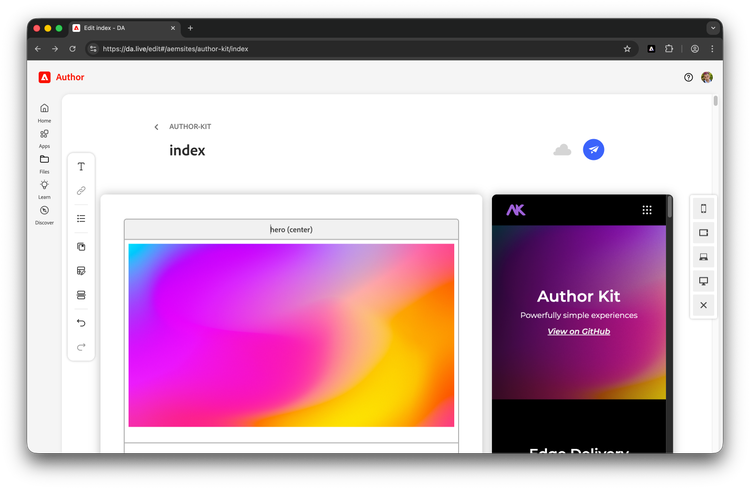Click the insert table block icon
750x489 pixels.
(x=81, y=271)
